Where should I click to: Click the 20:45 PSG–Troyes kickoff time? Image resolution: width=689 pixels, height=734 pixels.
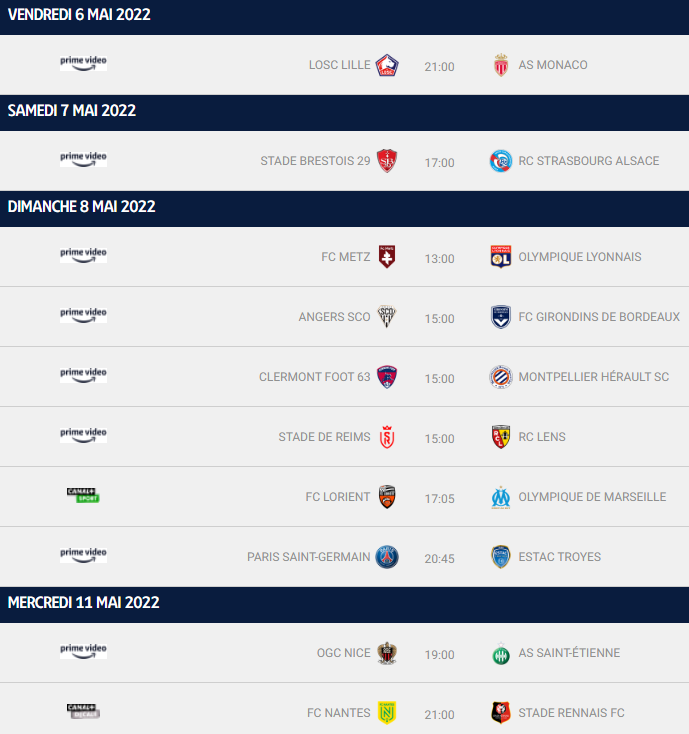pyautogui.click(x=440, y=558)
